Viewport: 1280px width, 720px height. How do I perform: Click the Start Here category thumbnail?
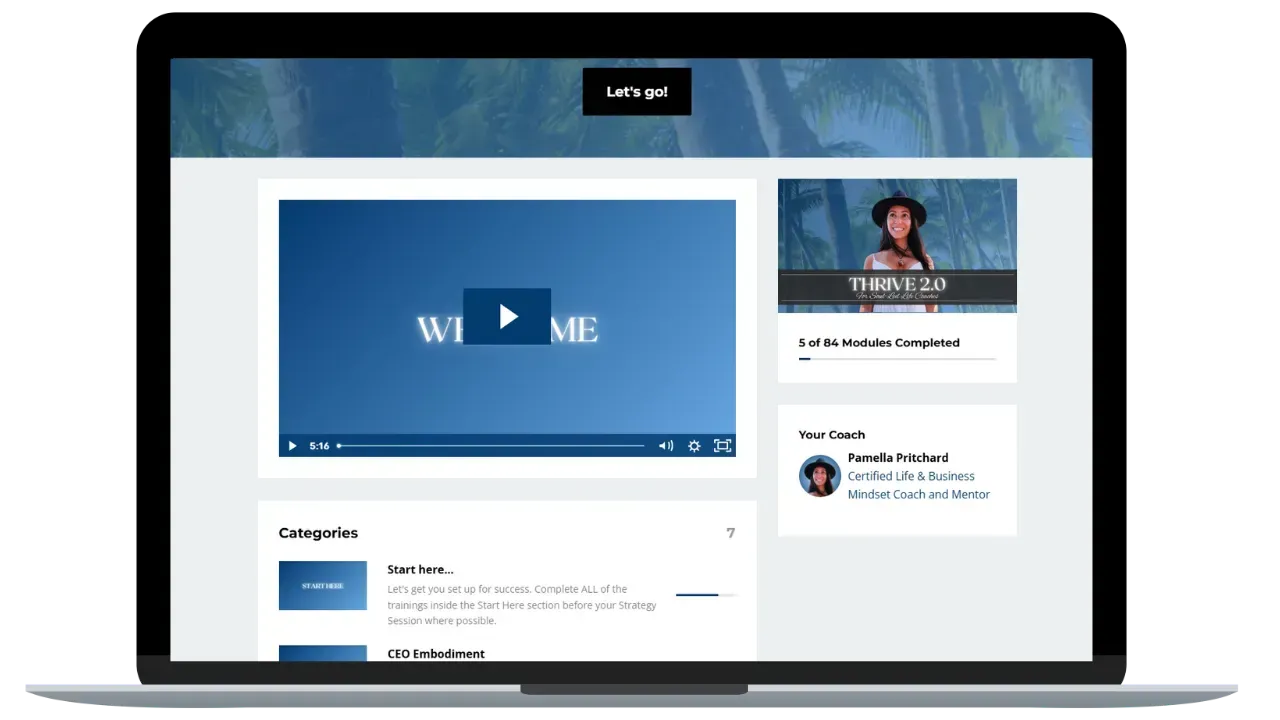pyautogui.click(x=322, y=586)
